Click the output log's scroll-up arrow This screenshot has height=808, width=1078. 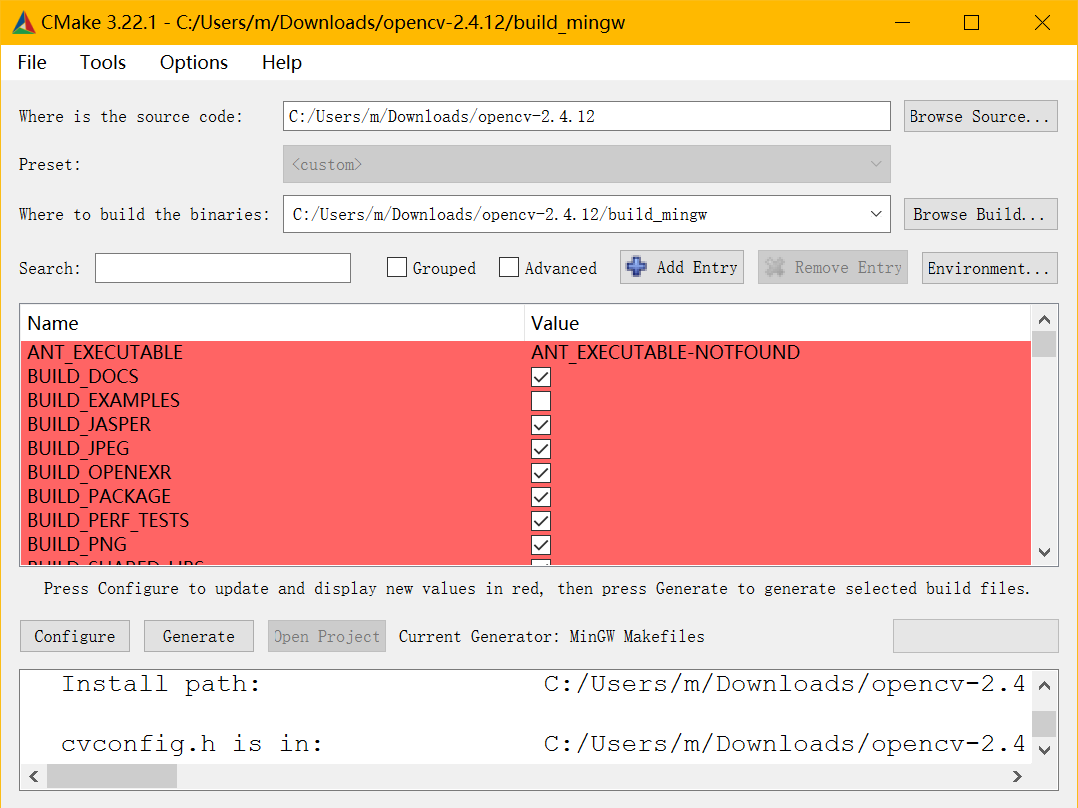[x=1044, y=686]
